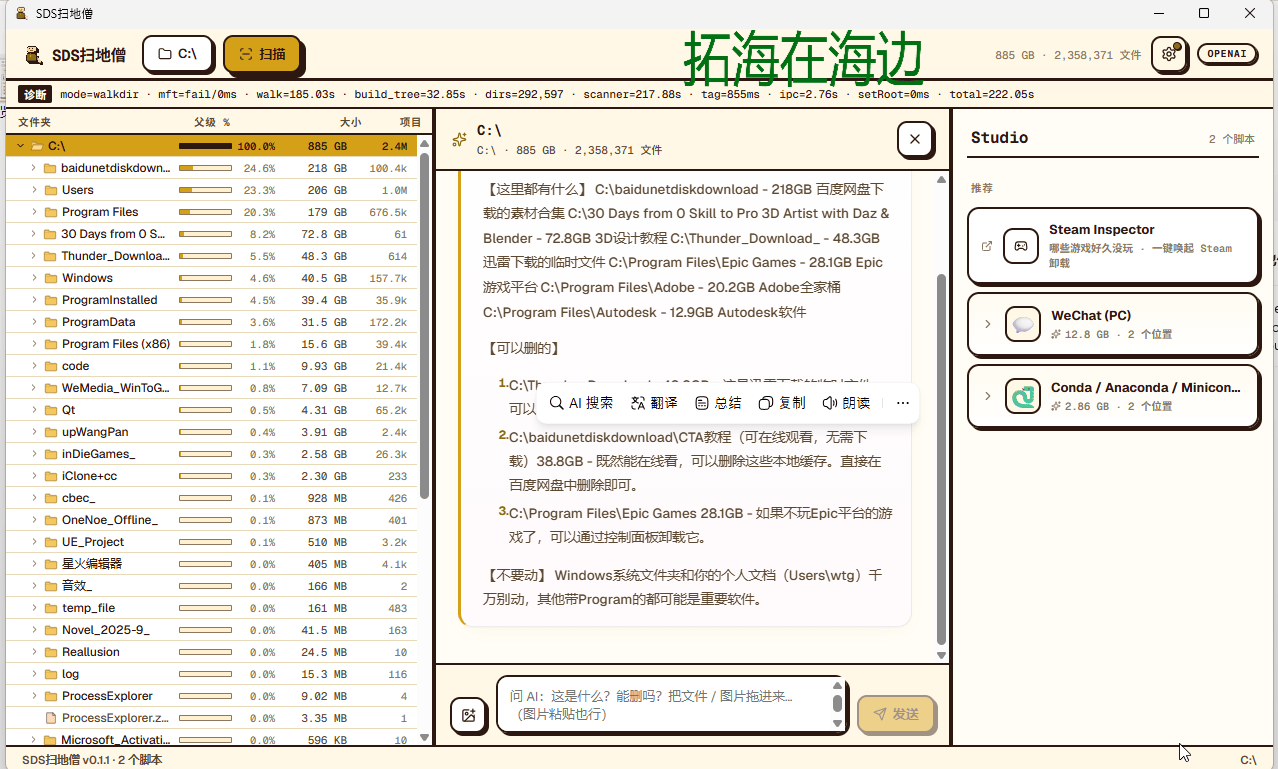
Task: Click the input box scroll up arrow
Action: pyautogui.click(x=837, y=685)
